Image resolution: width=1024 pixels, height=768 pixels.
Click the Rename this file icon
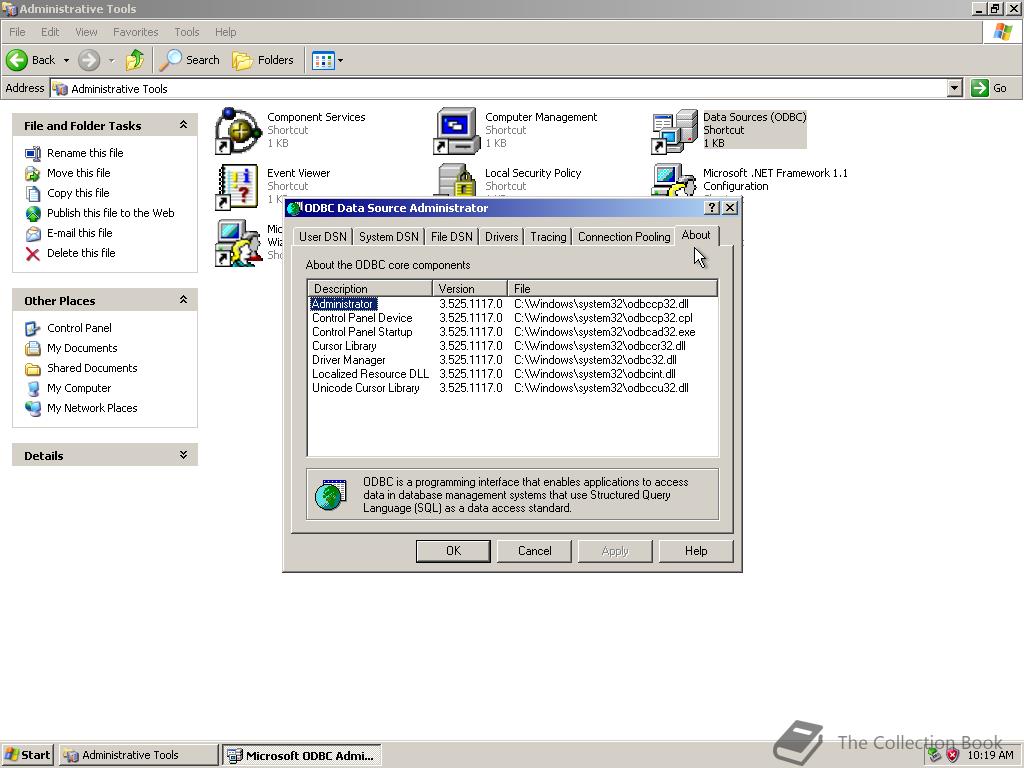33,153
